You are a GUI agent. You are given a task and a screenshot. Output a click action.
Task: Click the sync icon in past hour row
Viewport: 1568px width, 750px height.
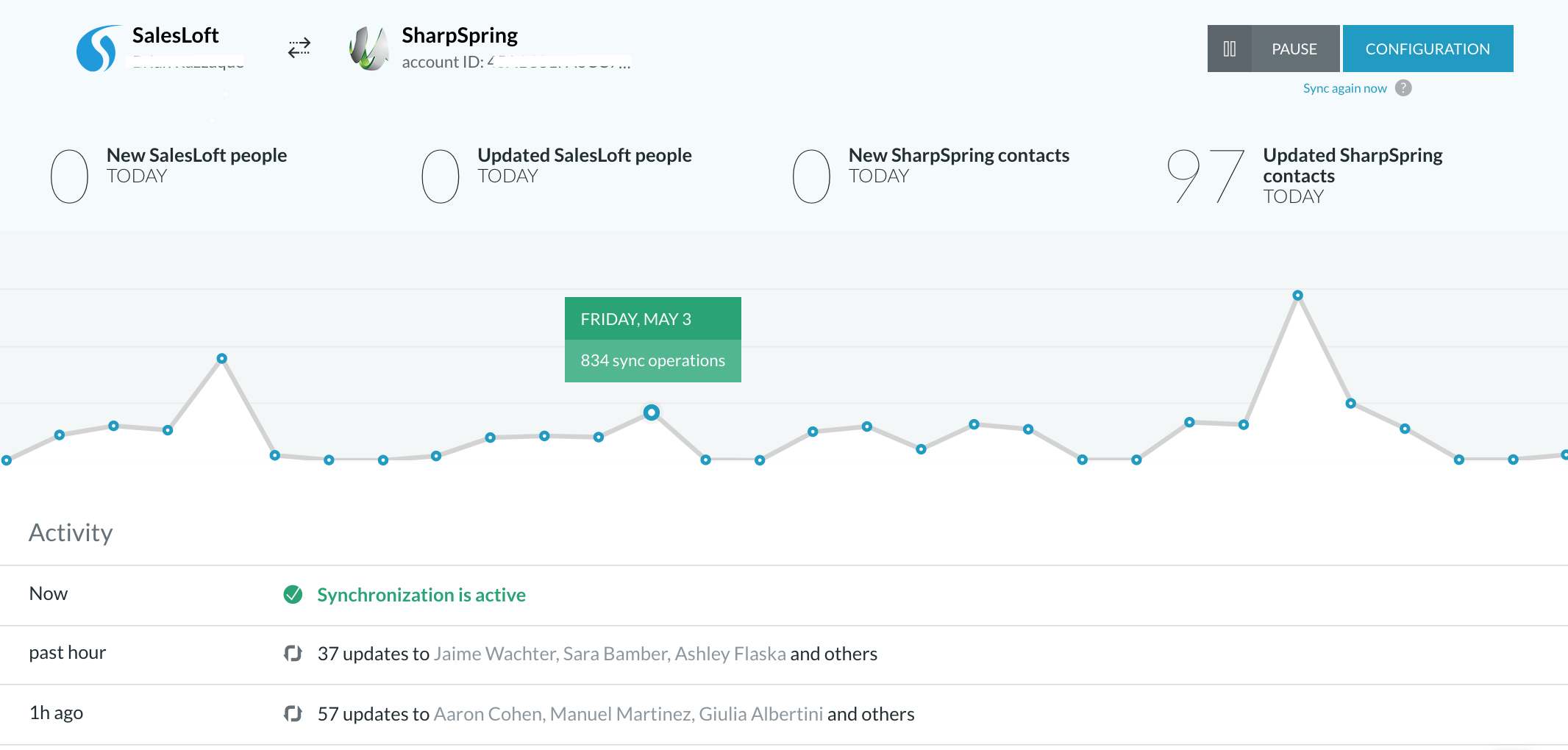[293, 653]
